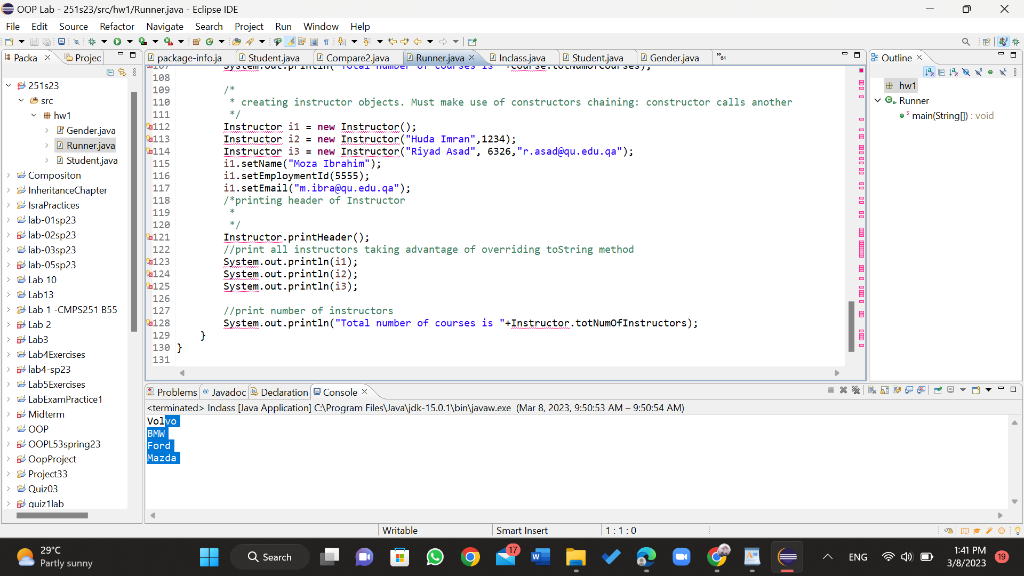Click Collapse All icon in Package Explorer
Screen dimensions: 1024x576
click(x=110, y=72)
